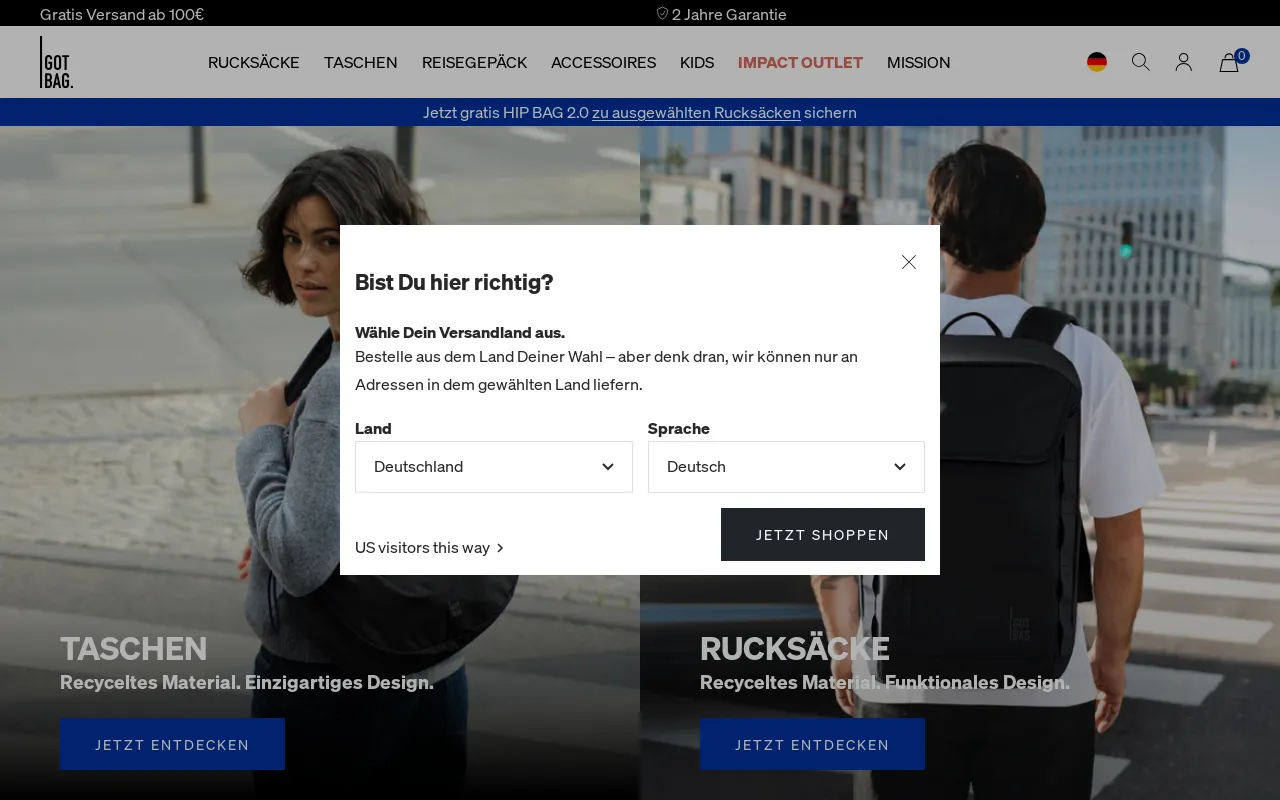This screenshot has width=1280, height=800.
Task: Open the Taschen navigation menu
Action: [361, 62]
